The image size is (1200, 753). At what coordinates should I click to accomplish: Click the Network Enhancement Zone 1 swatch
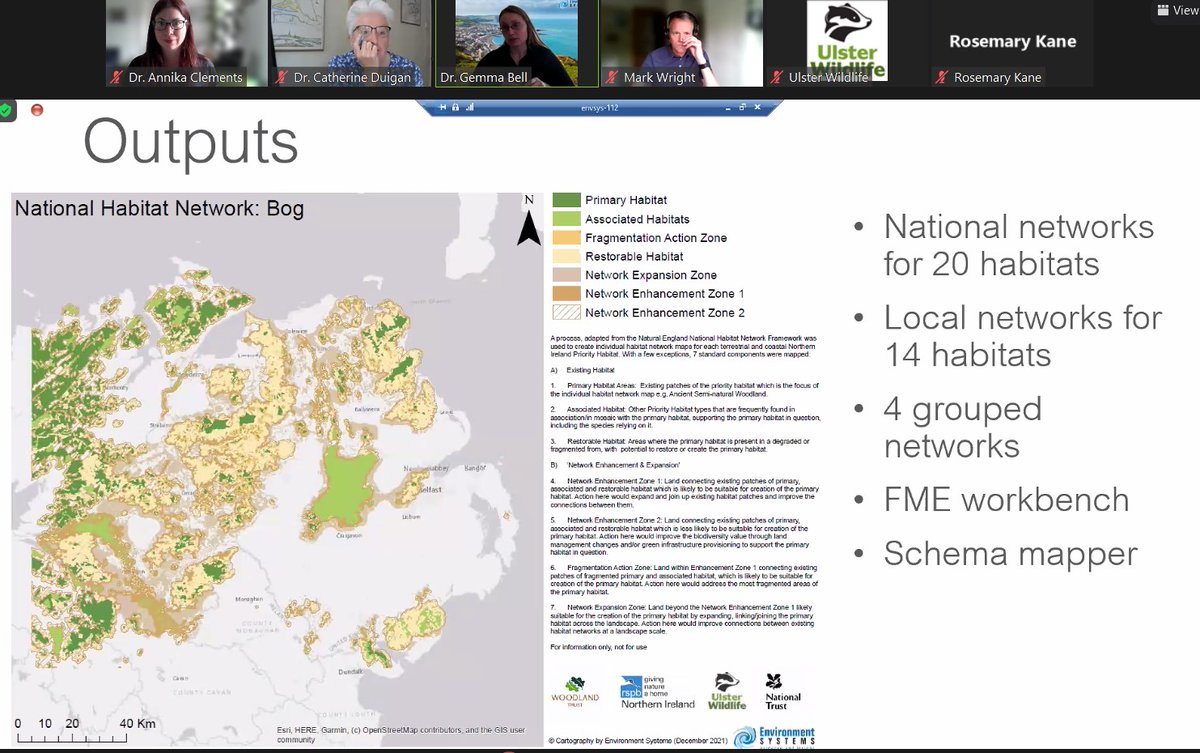(x=566, y=293)
